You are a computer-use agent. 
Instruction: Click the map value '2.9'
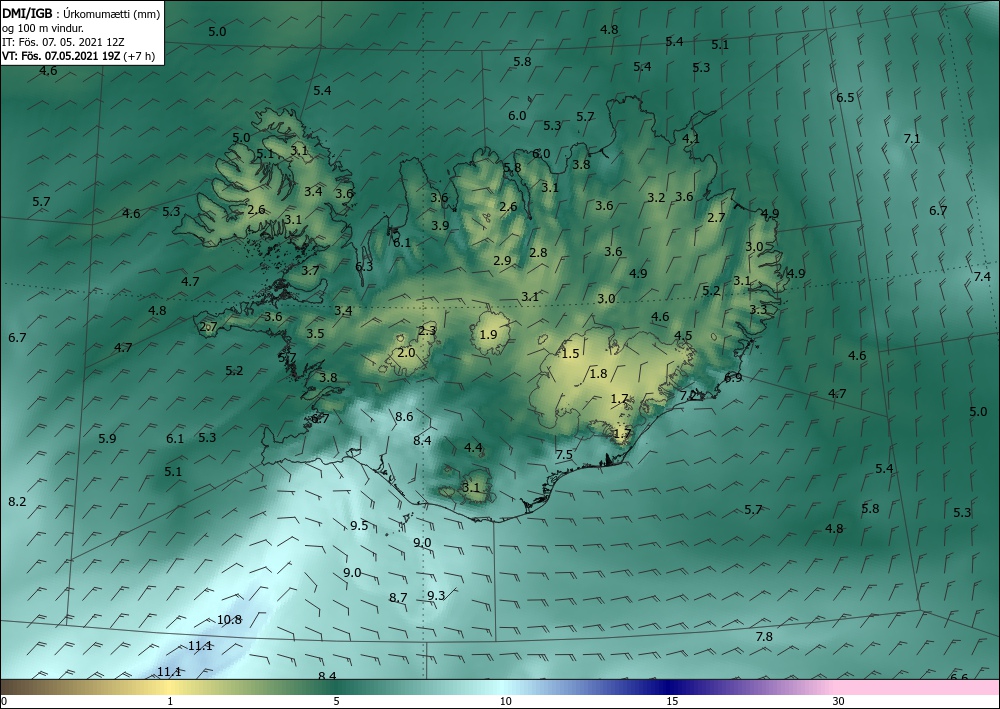(x=503, y=260)
